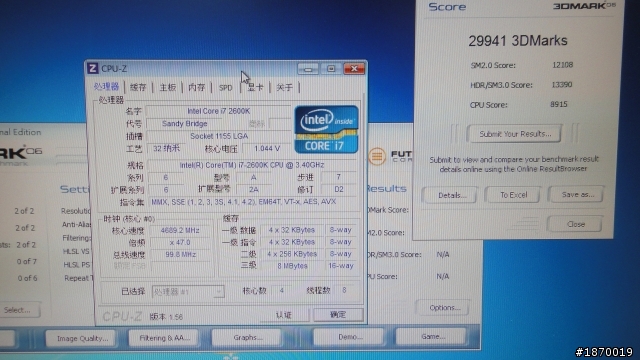640x360 pixels.
Task: Launch Game... in 3DMark
Action: [432, 336]
